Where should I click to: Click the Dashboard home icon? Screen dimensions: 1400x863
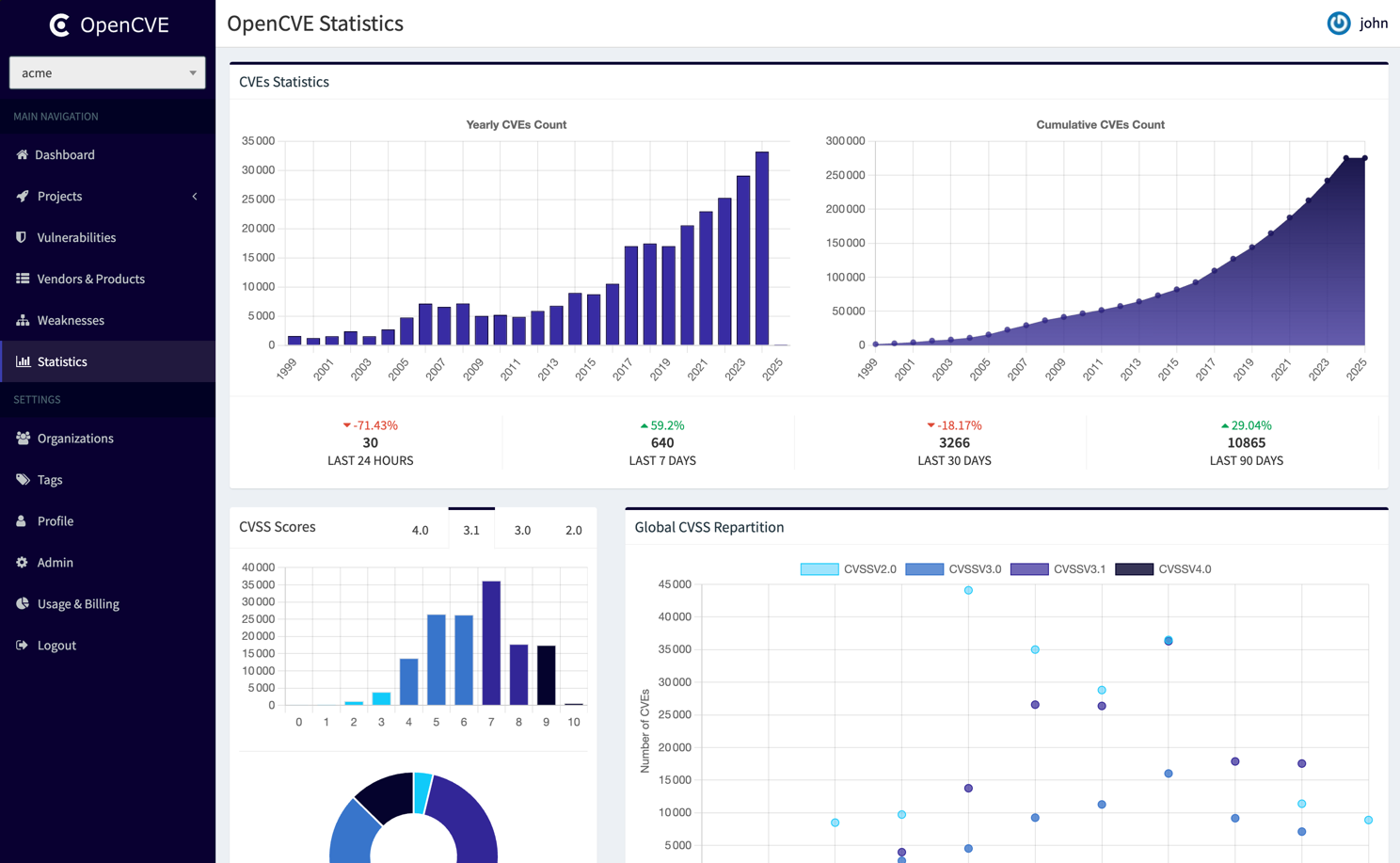pyautogui.click(x=22, y=154)
